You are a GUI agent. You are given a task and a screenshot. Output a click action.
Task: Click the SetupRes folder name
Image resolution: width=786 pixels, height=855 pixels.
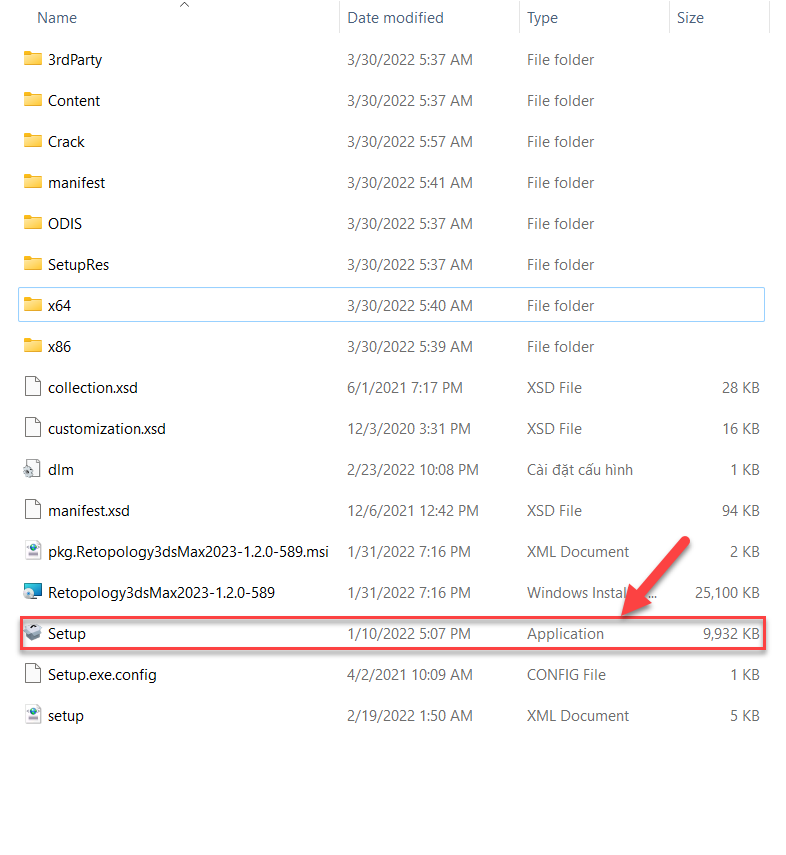pyautogui.click(x=78, y=265)
